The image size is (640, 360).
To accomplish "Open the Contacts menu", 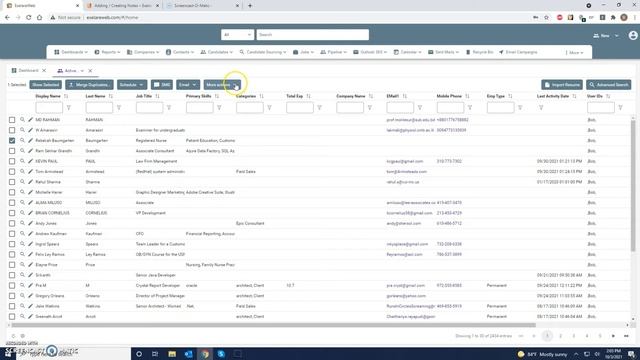I will pyautogui.click(x=180, y=52).
